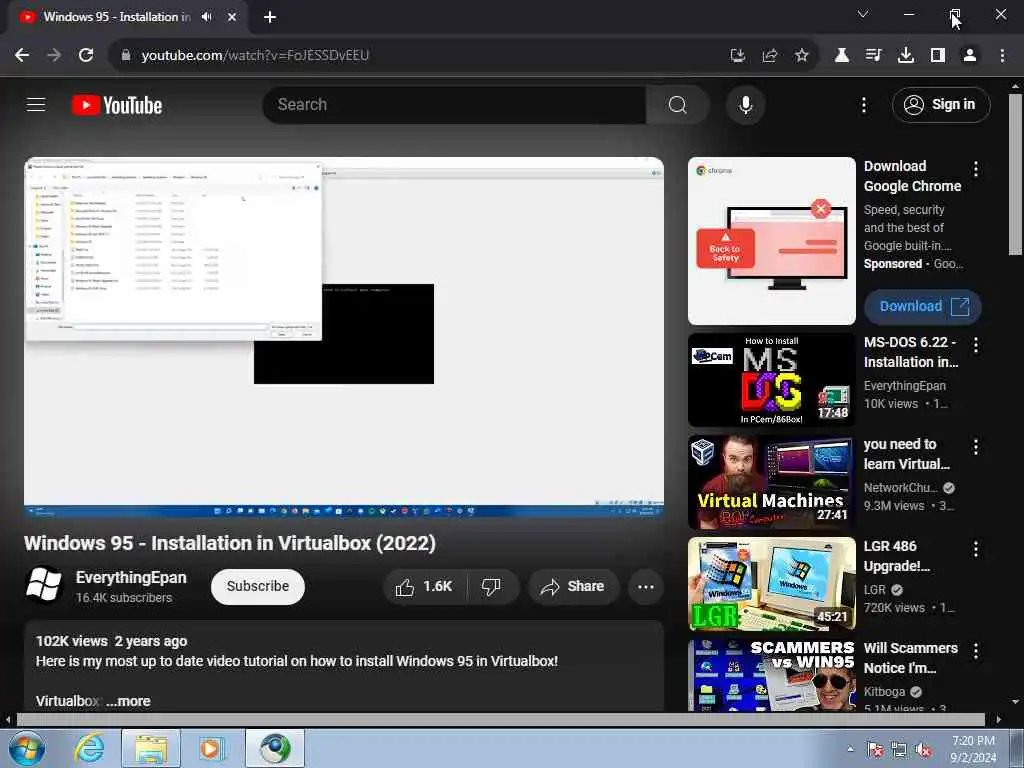The width and height of the screenshot is (1024, 768).
Task: Open Scammers vs WIN95 video thumbnail
Action: click(771, 675)
